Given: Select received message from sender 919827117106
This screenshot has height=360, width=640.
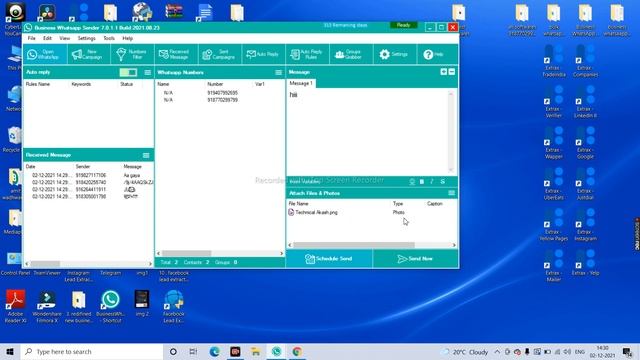Looking at the screenshot, I should 89,176.
